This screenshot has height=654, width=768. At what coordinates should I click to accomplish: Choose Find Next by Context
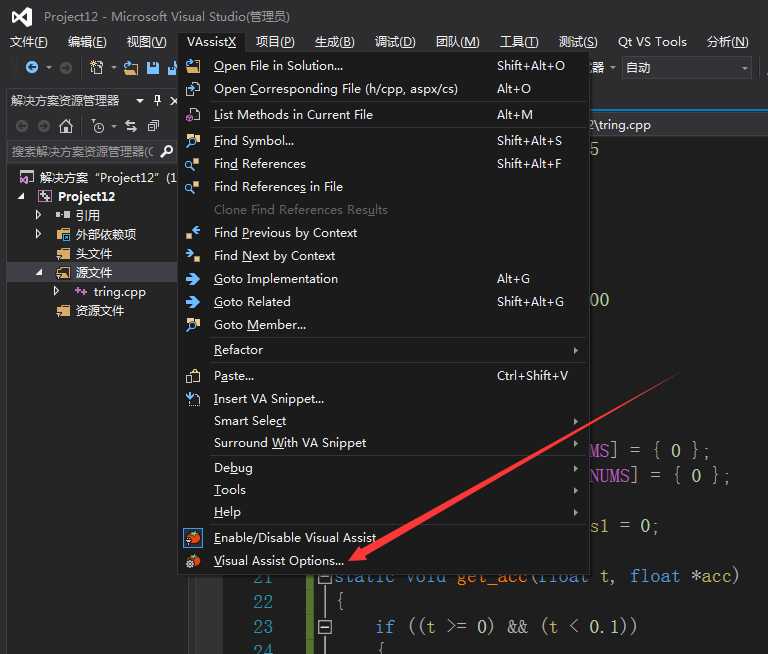pos(384,256)
